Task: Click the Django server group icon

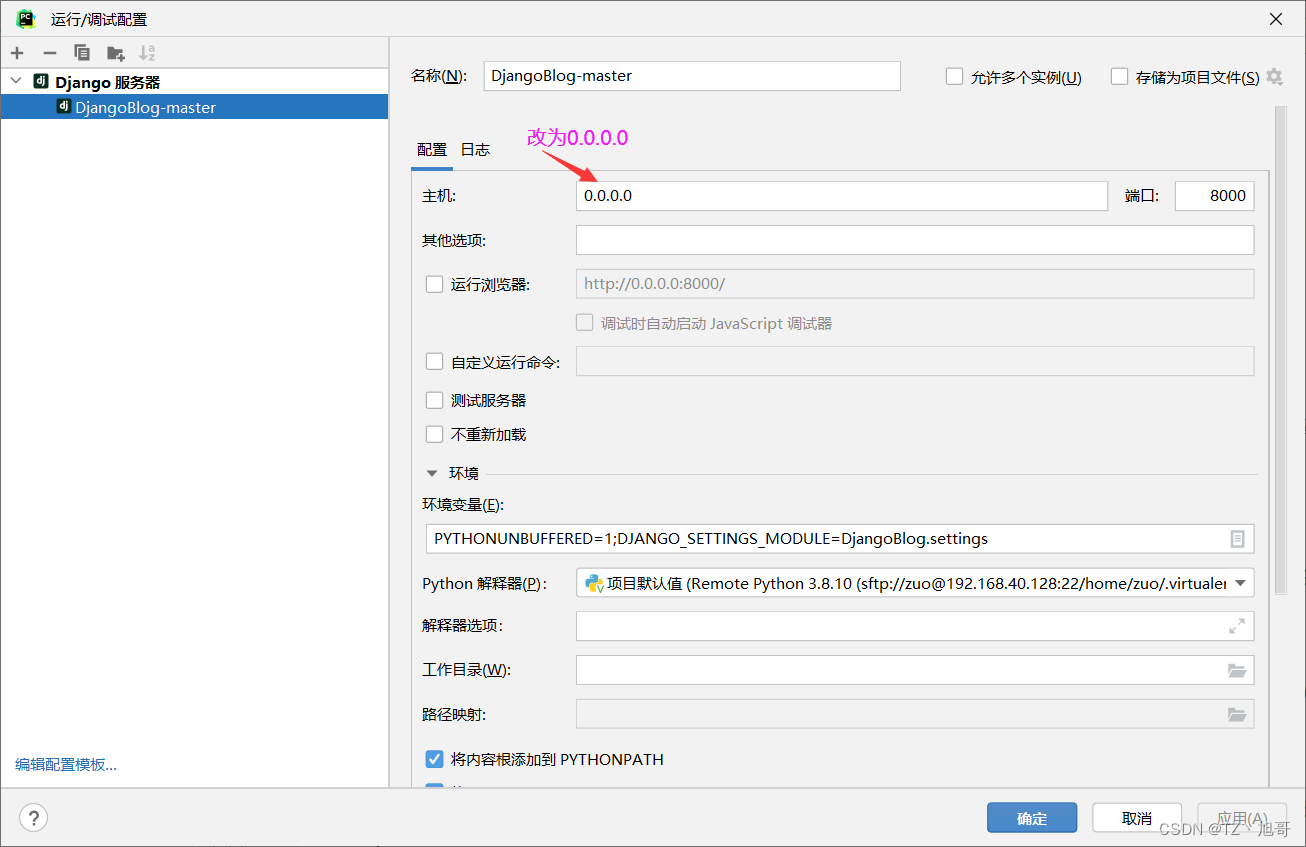Action: click(41, 81)
